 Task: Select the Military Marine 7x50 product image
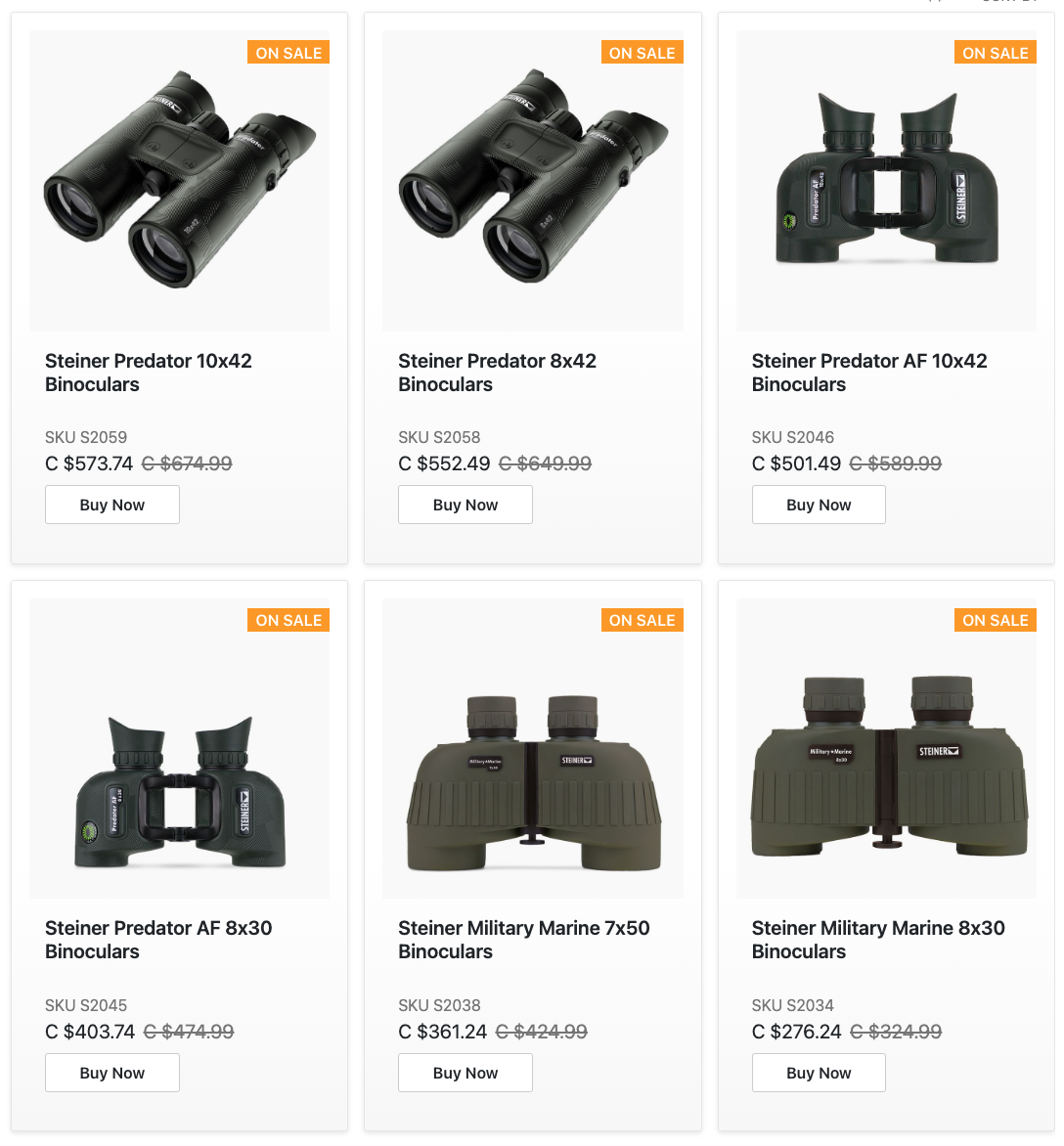coord(533,748)
